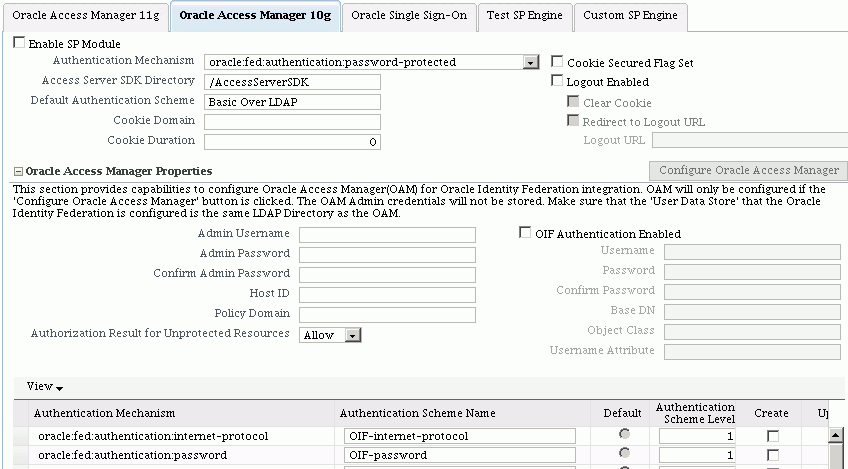The image size is (848, 469).
Task: Click the Logout URL field
Action: coord(750,140)
